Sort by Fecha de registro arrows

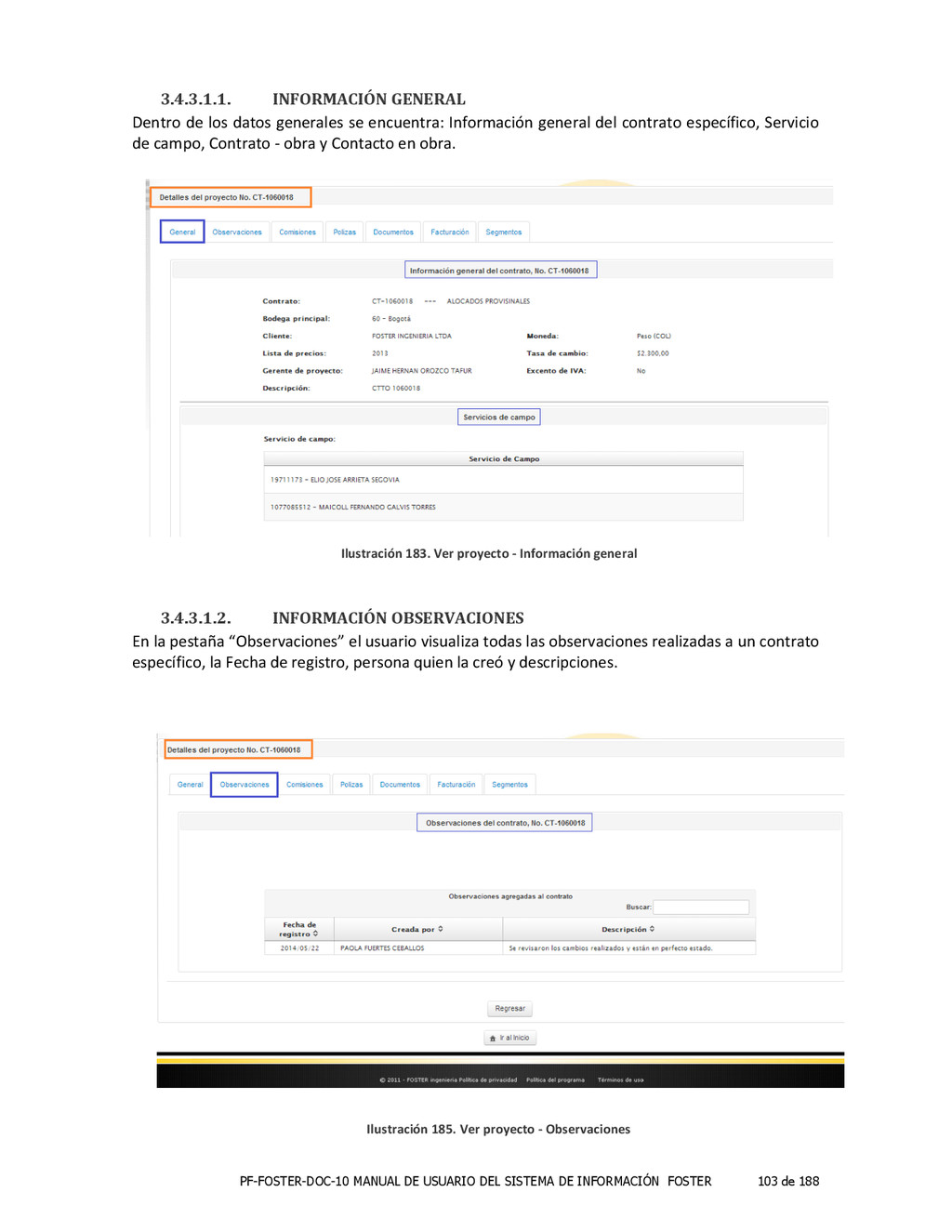(x=315, y=934)
